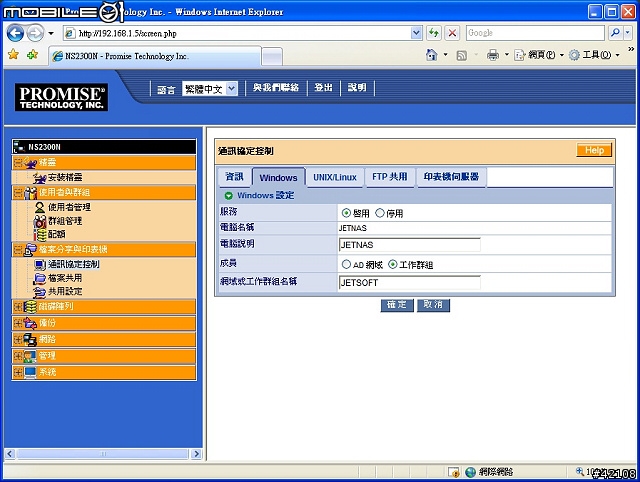Collapse the 檔案分享與印表機 tree section
Image resolution: width=640 pixels, height=482 pixels.
(18, 249)
